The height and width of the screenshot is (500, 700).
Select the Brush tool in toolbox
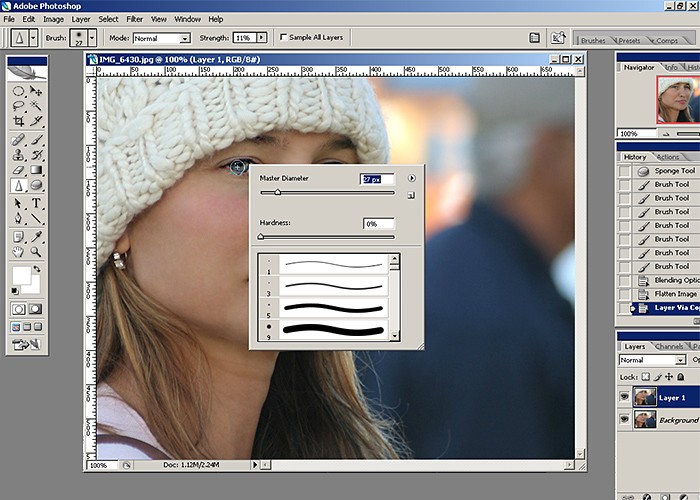[36, 140]
